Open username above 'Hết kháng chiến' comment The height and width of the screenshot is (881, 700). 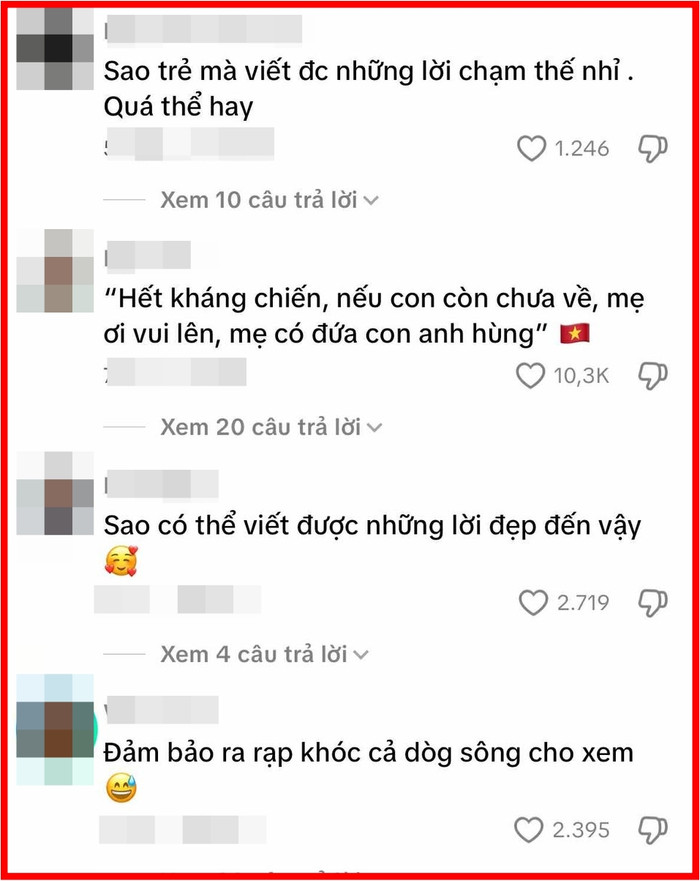point(148,255)
